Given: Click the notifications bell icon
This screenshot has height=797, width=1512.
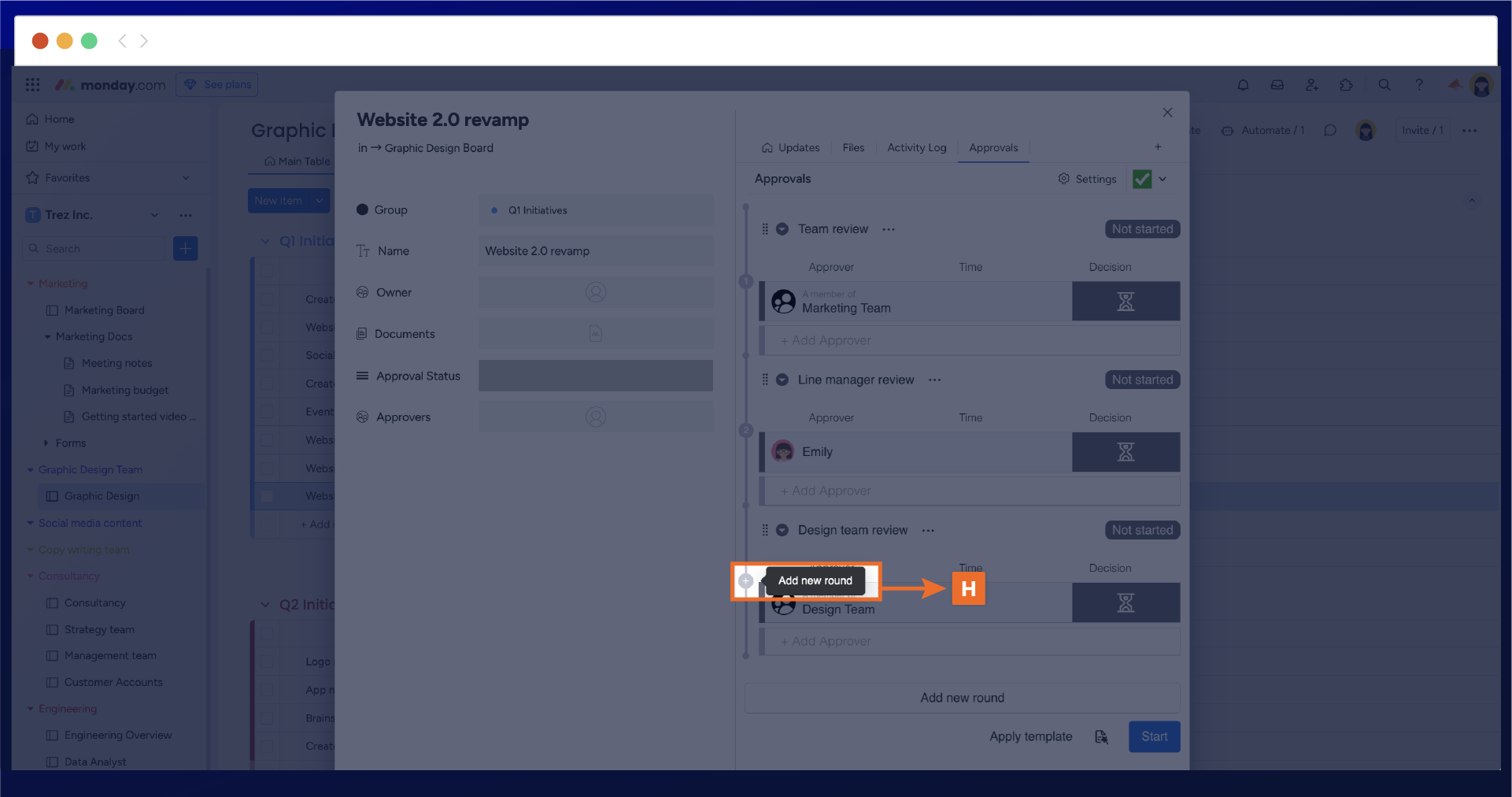Looking at the screenshot, I should (1243, 85).
